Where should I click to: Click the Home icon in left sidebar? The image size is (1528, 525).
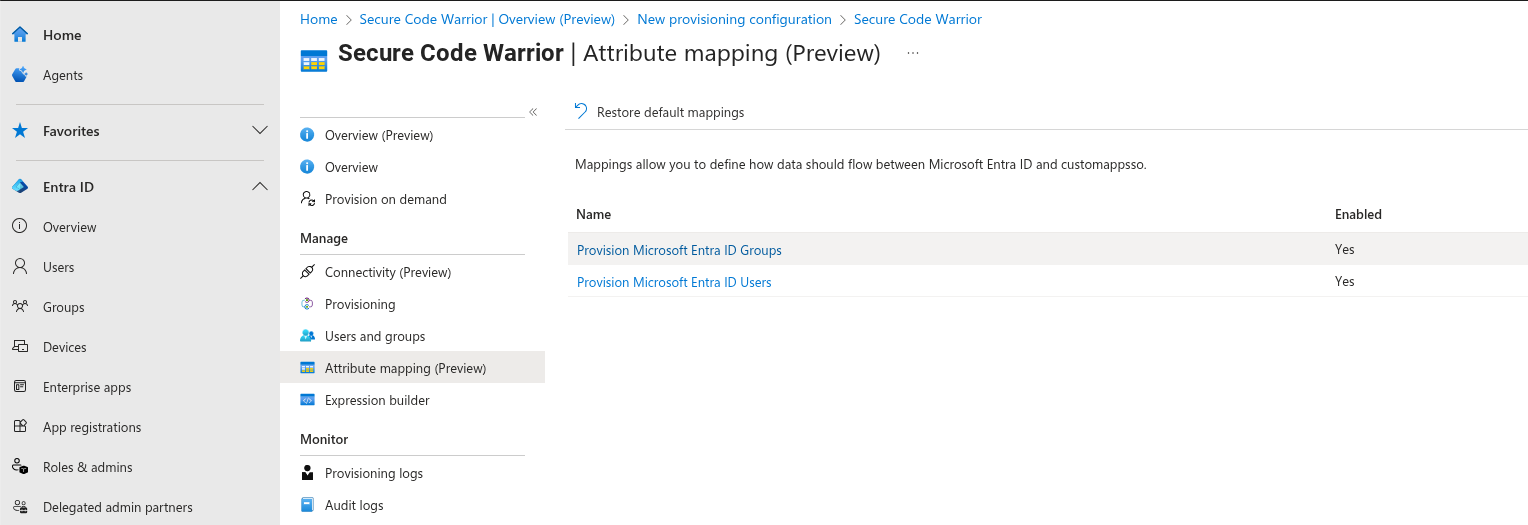click(20, 35)
